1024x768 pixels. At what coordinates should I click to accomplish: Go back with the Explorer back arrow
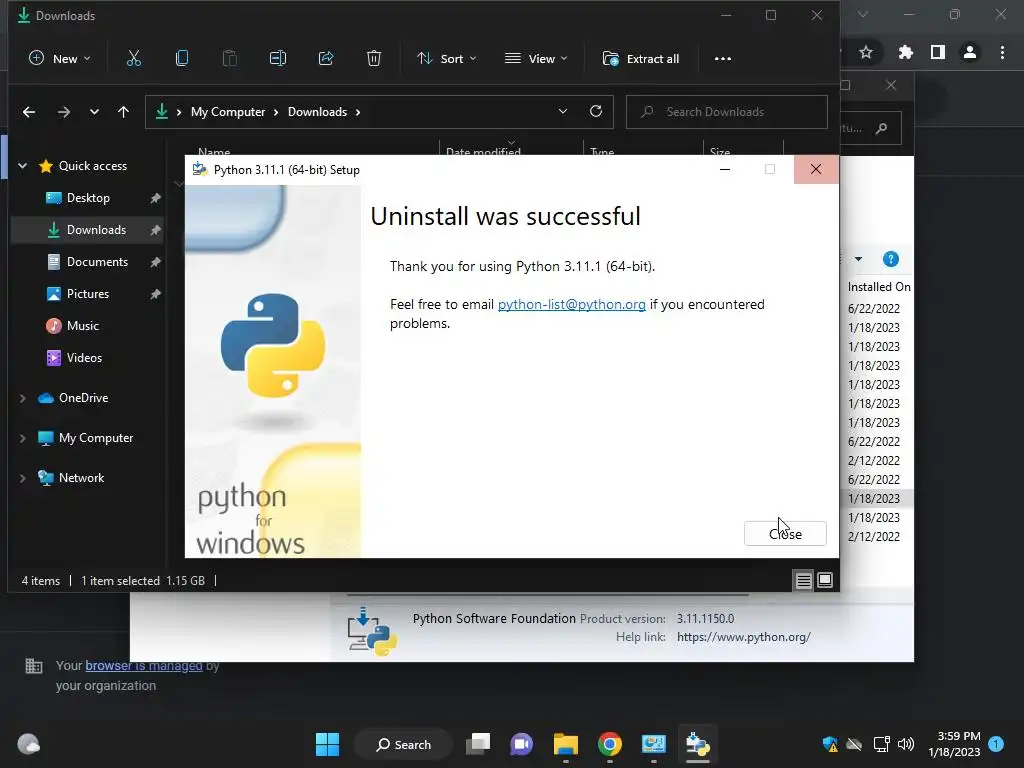(x=29, y=112)
